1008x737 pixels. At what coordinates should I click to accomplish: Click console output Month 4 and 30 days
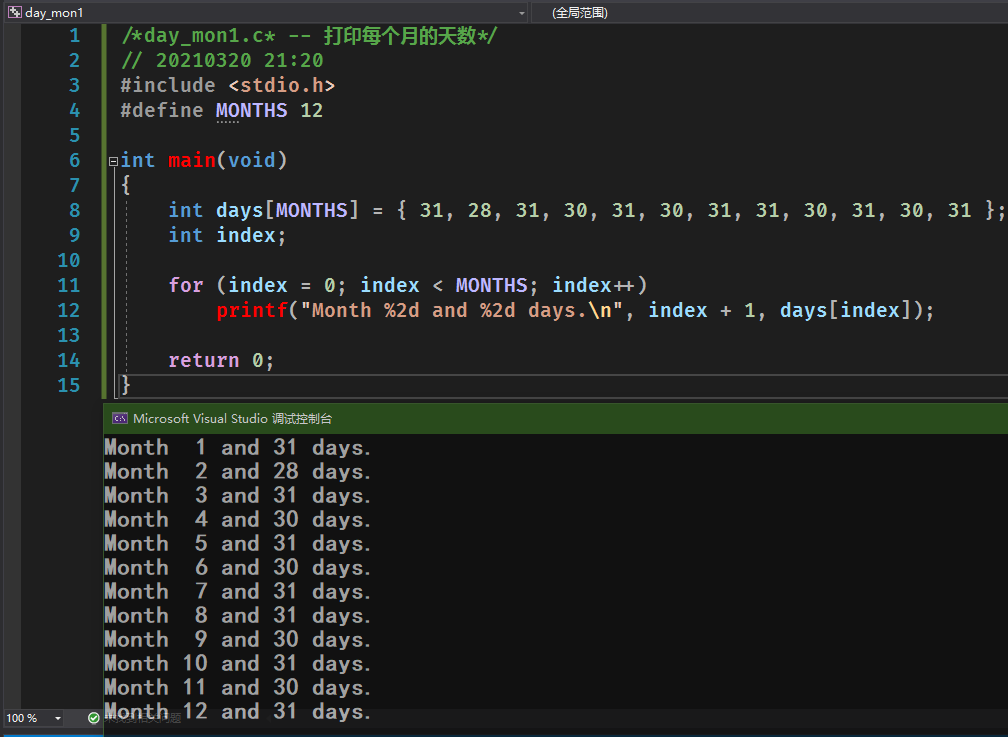pos(238,520)
